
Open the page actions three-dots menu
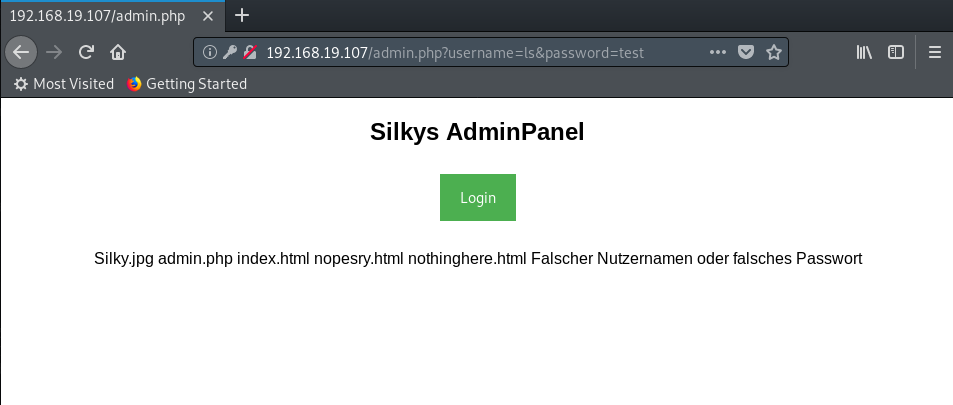tap(718, 52)
